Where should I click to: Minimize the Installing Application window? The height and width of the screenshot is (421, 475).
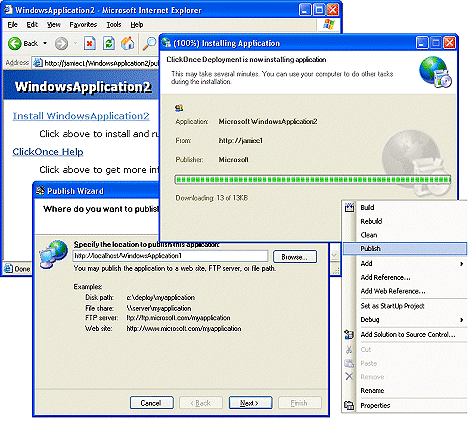[x=422, y=43]
